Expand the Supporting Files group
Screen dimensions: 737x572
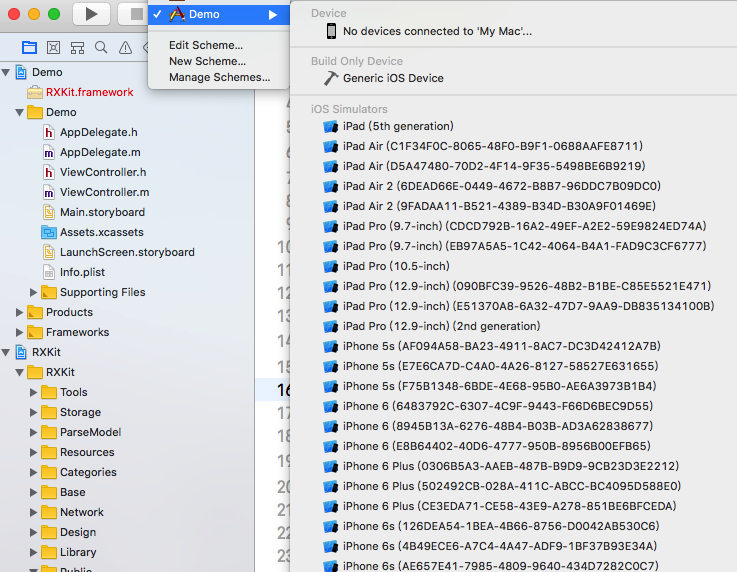(x=33, y=292)
